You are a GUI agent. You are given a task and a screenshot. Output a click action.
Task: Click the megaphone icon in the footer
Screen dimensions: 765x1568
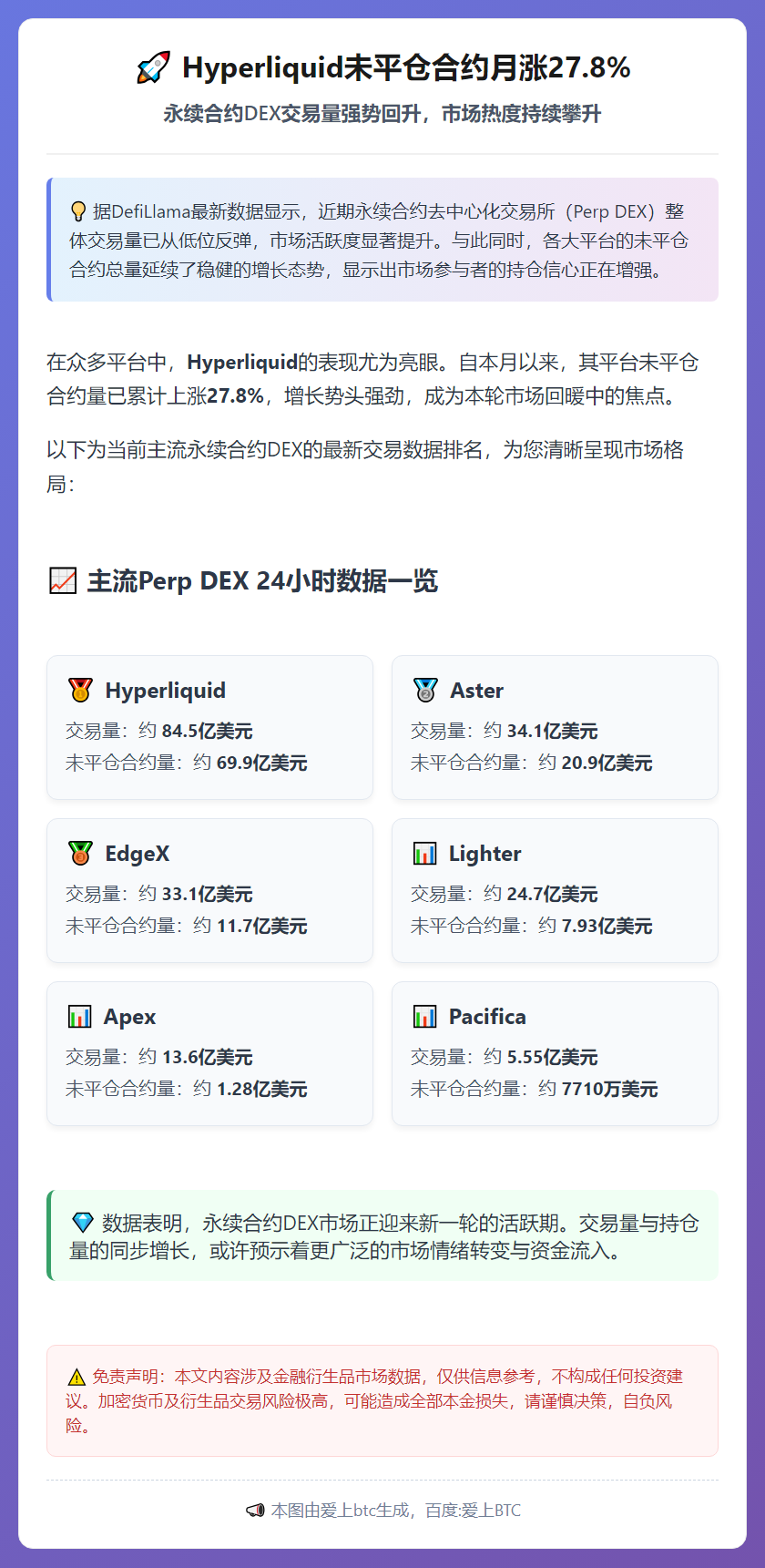[255, 1511]
